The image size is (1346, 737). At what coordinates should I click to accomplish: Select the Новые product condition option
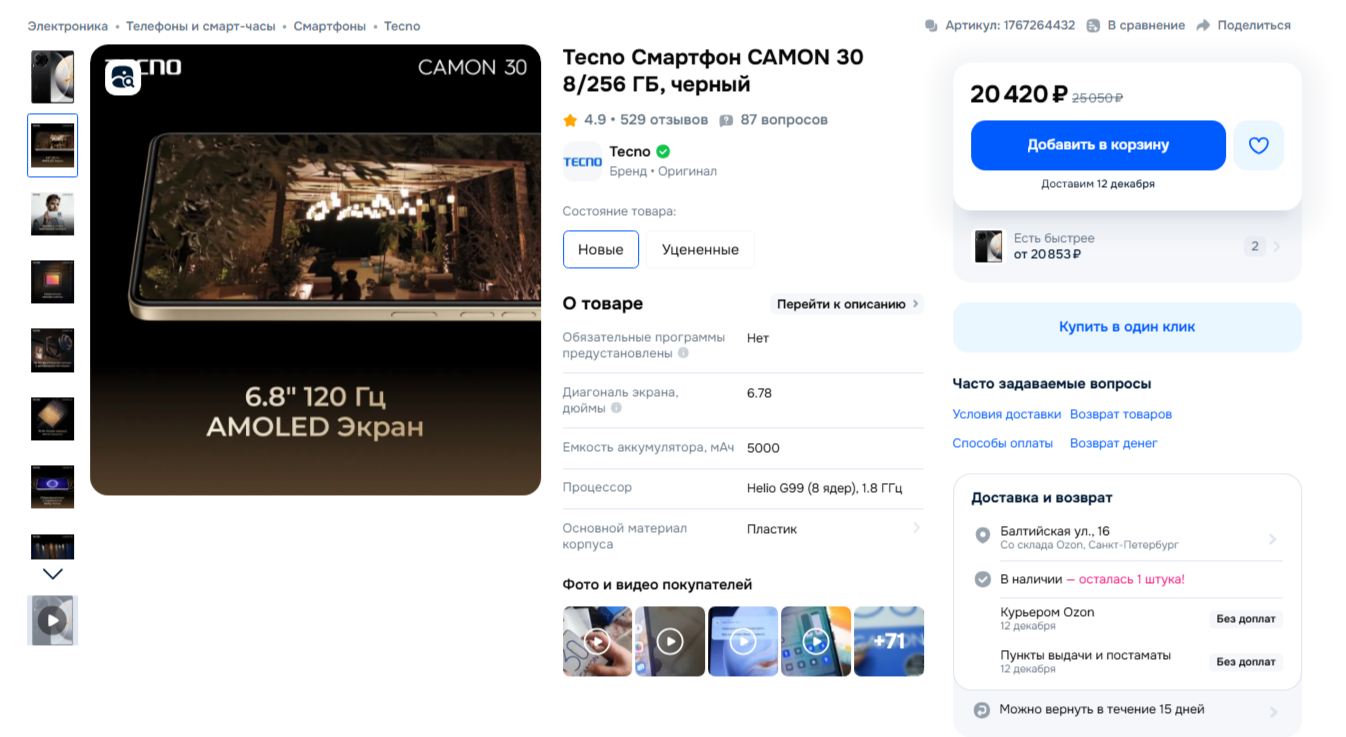(x=600, y=249)
